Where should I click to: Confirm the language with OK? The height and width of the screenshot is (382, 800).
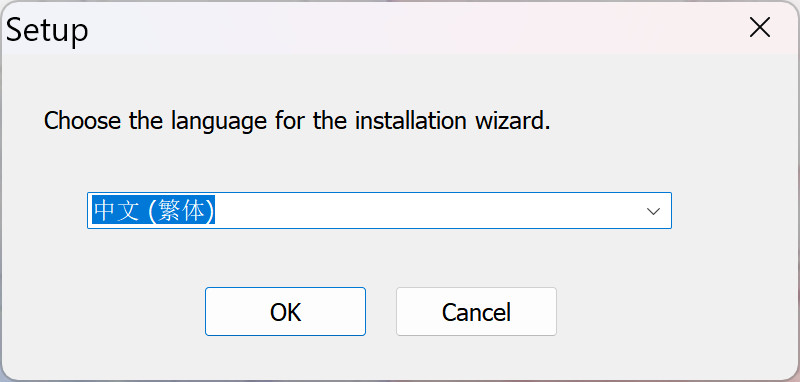point(285,312)
